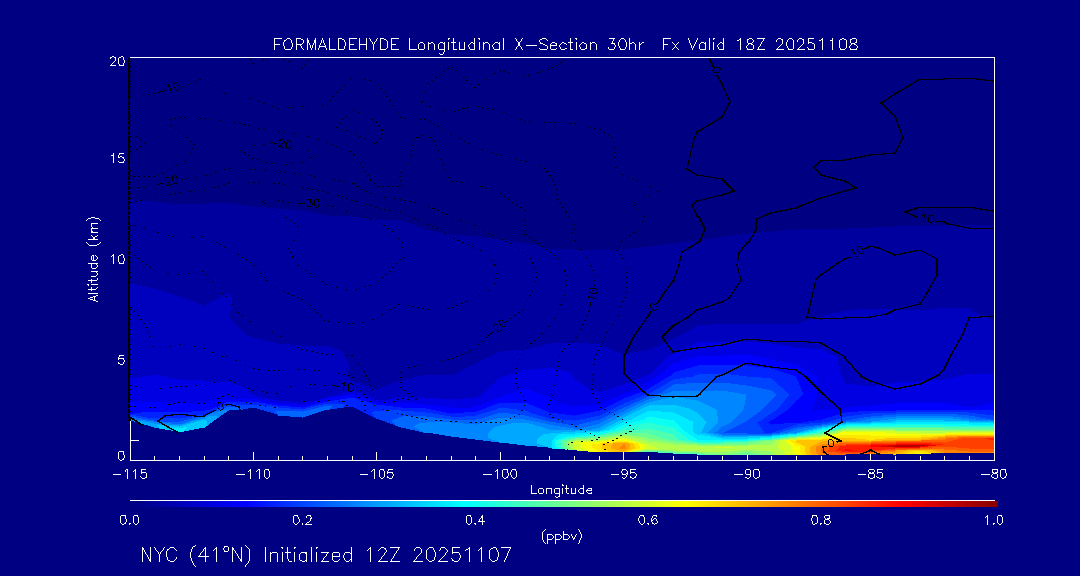Click the "(ppbv)" units label

pos(561,537)
